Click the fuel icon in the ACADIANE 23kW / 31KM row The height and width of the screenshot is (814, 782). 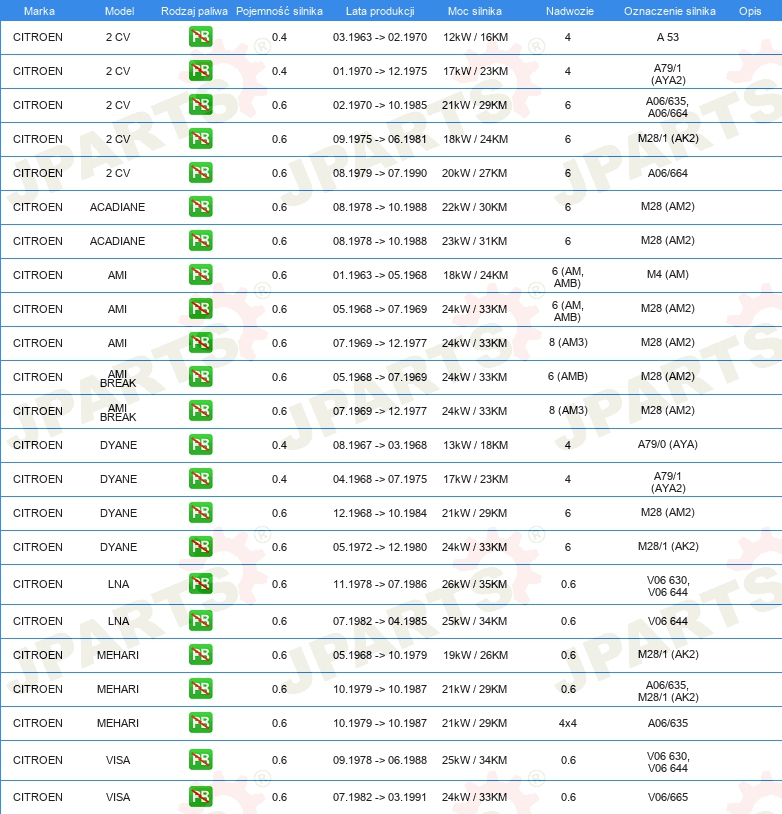tap(200, 241)
